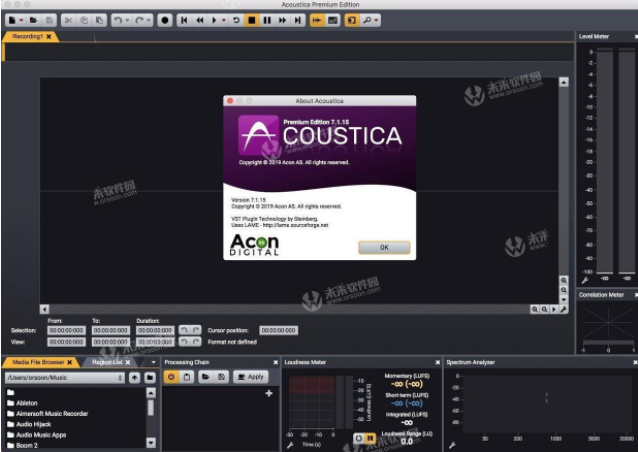
Task: Open Level Meter settings via wrench icon
Action: 585,280
